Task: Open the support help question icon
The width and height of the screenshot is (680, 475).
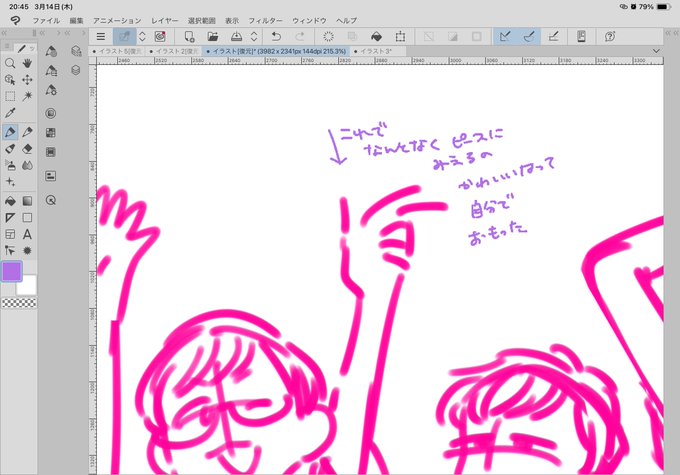Action: [610, 37]
